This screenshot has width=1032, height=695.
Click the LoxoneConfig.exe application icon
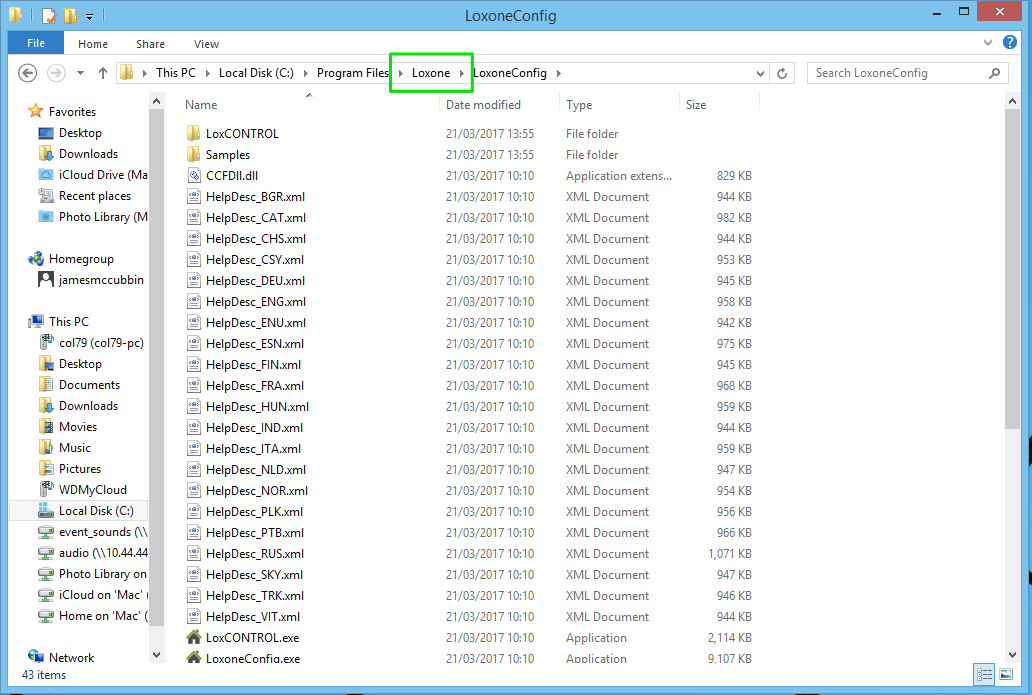(x=194, y=657)
